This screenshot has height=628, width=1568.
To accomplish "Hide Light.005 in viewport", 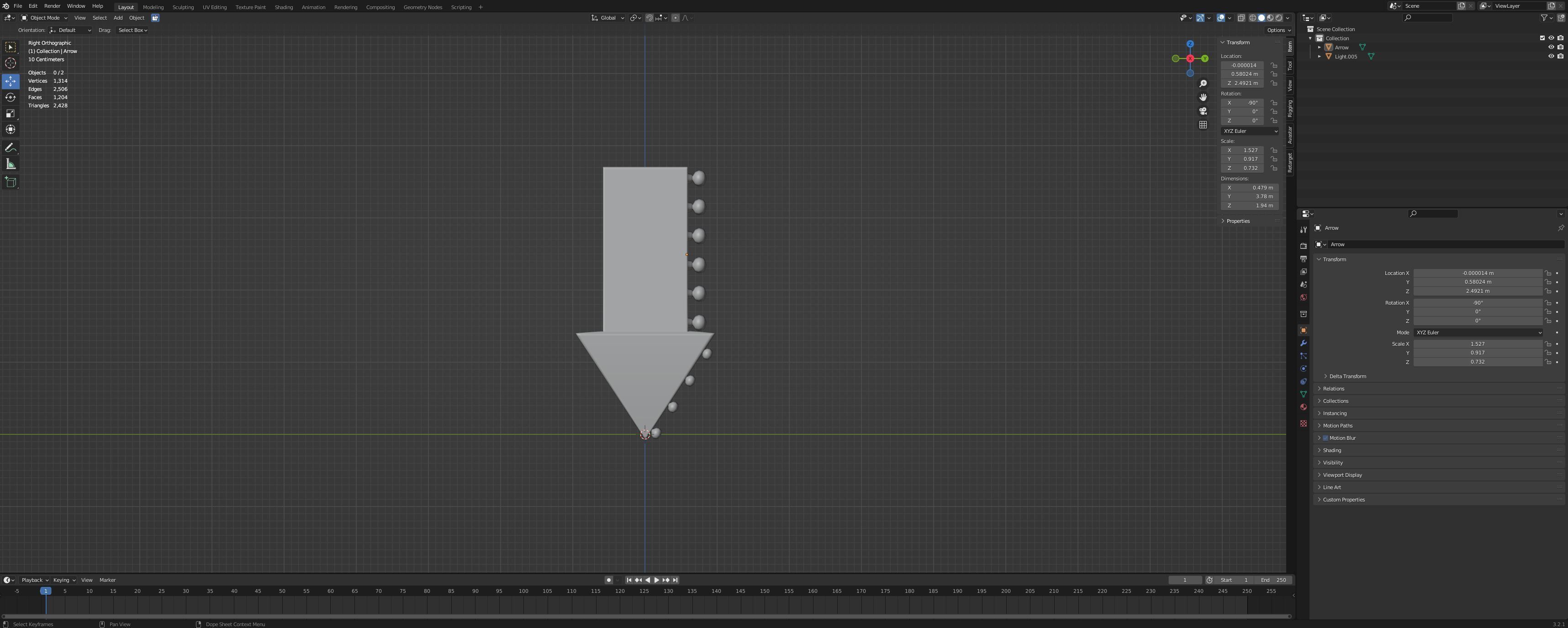I will 1551,56.
